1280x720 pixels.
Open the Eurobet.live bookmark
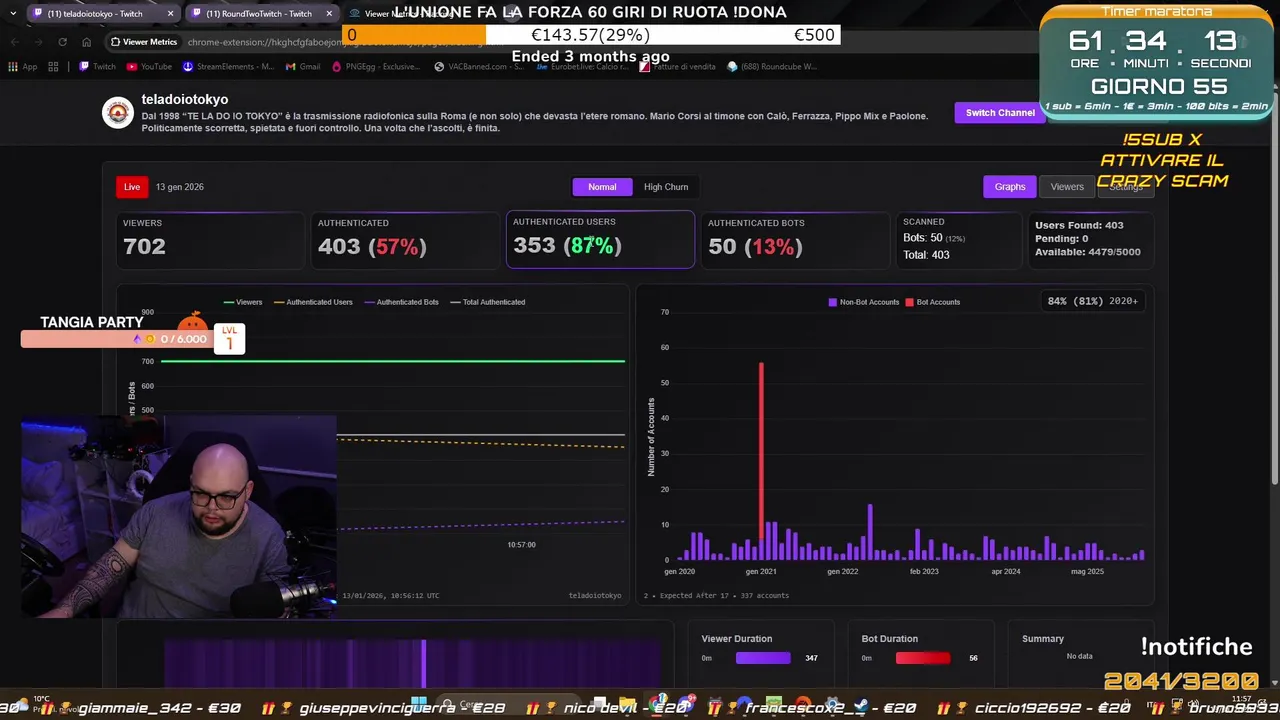pyautogui.click(x=585, y=67)
